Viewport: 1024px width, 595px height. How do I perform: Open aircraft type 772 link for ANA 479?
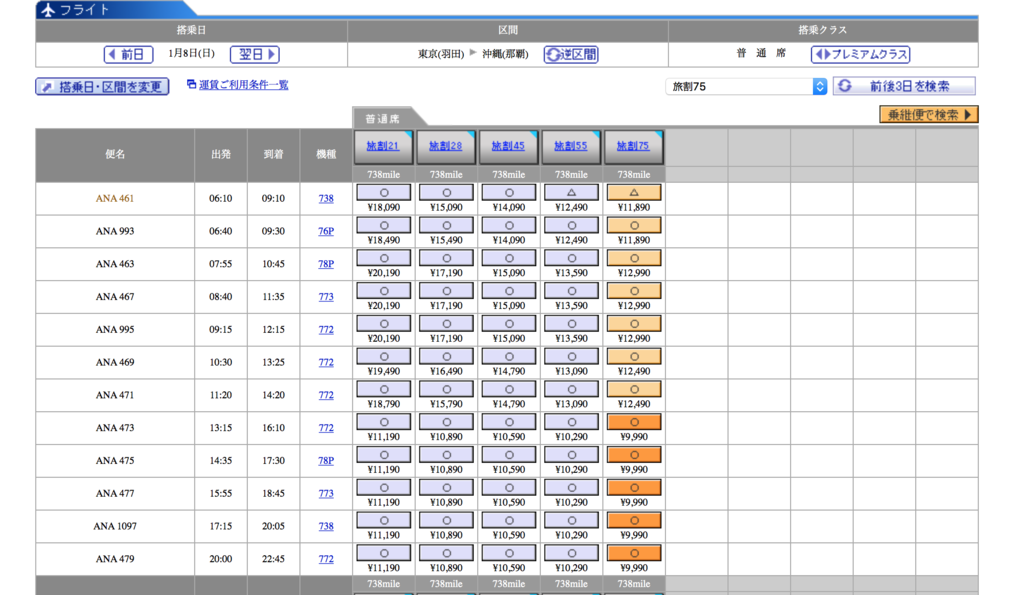[x=326, y=559]
